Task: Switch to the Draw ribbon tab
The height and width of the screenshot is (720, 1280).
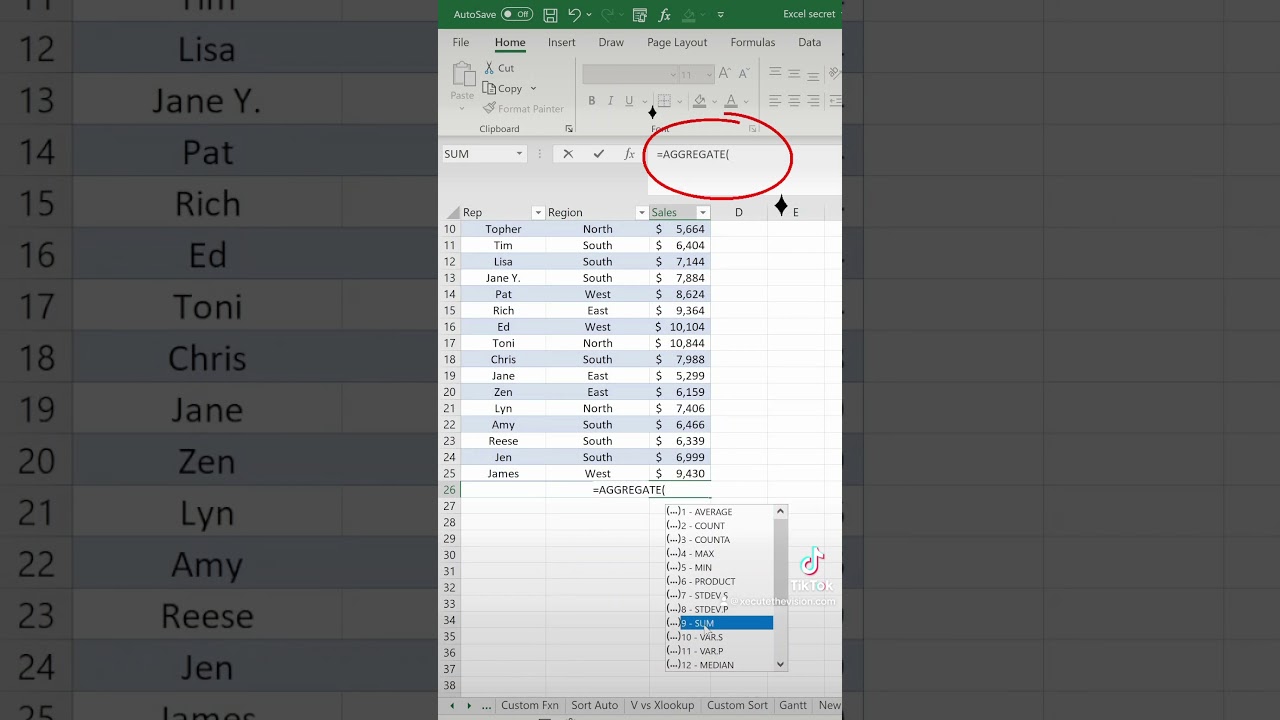Action: tap(611, 42)
